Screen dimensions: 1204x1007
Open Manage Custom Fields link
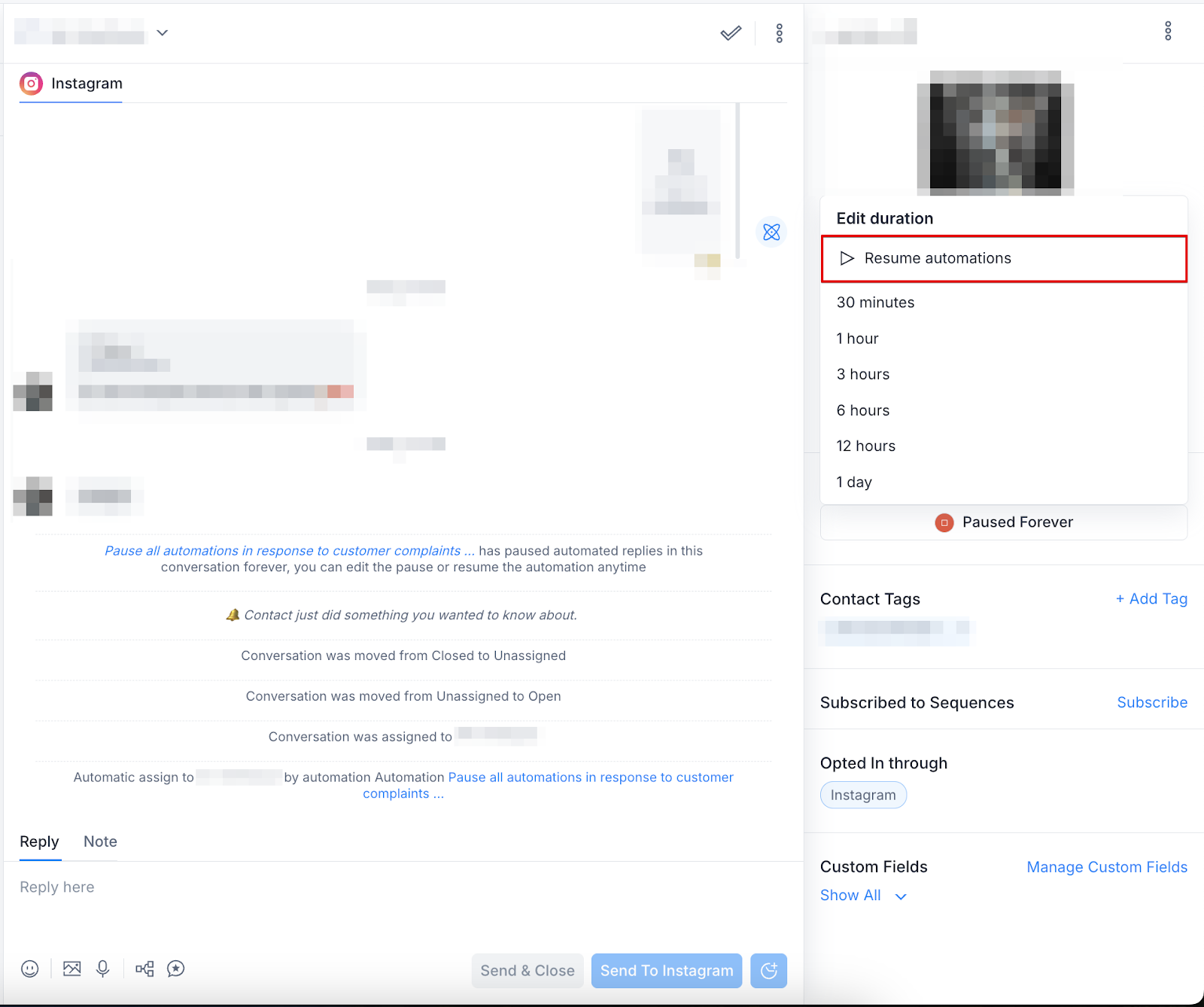point(1107,867)
